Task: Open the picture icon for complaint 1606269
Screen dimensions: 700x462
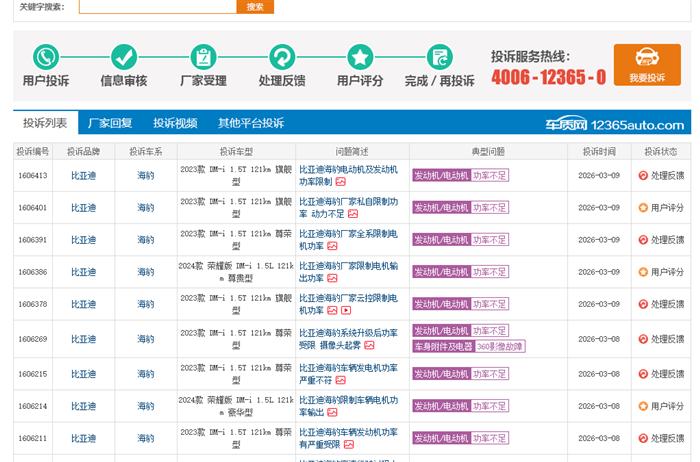Action: (x=369, y=346)
